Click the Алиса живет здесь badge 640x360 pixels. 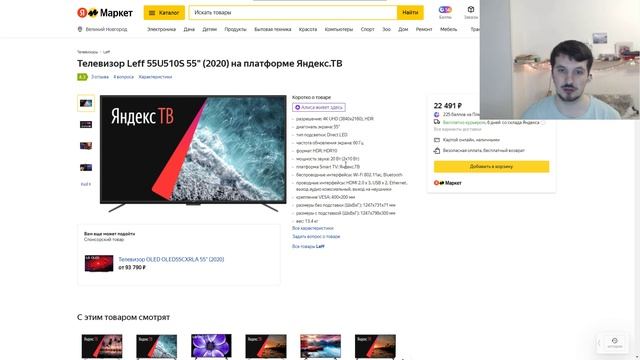[319, 107]
